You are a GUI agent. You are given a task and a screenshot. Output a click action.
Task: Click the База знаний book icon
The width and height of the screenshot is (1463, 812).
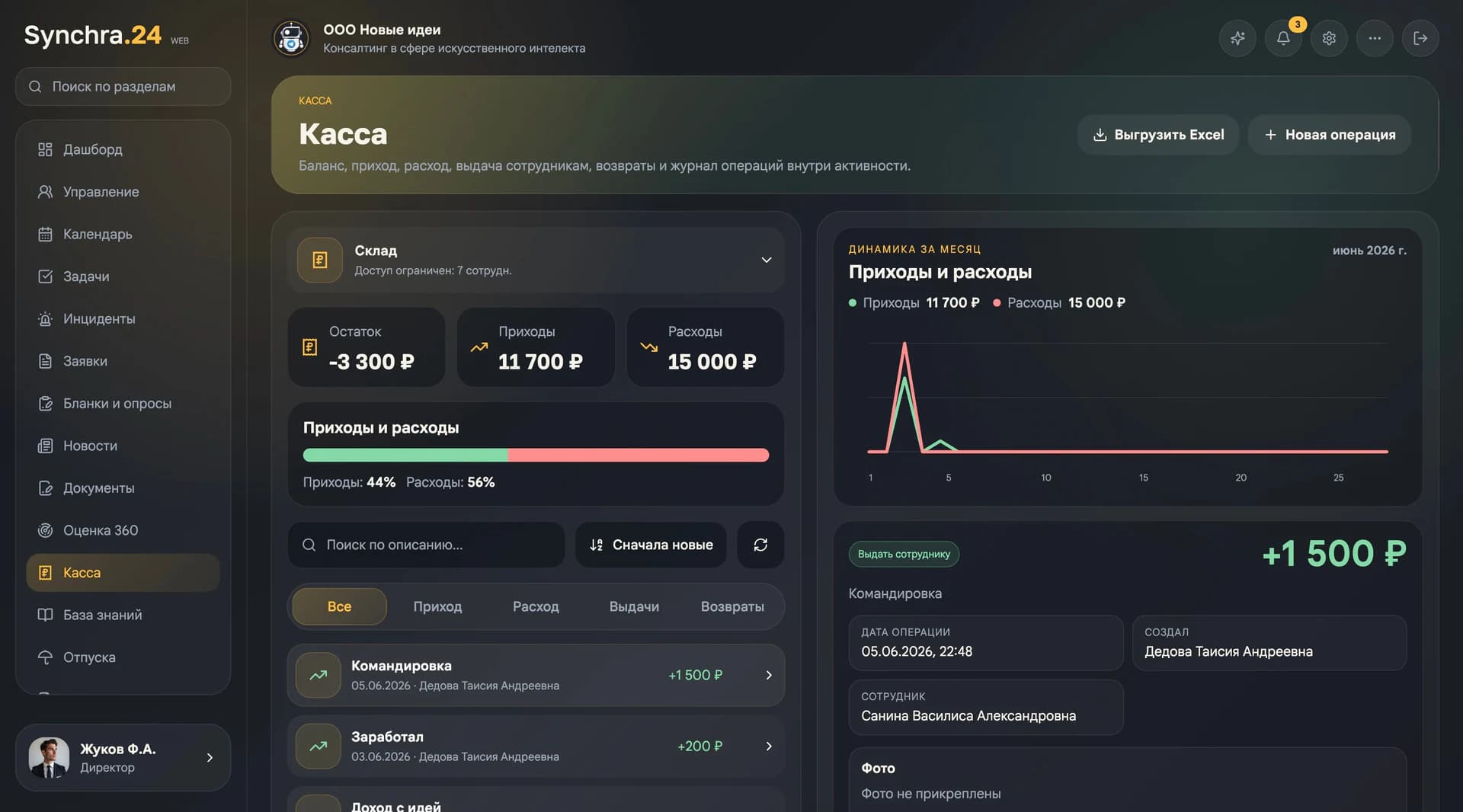(x=45, y=615)
